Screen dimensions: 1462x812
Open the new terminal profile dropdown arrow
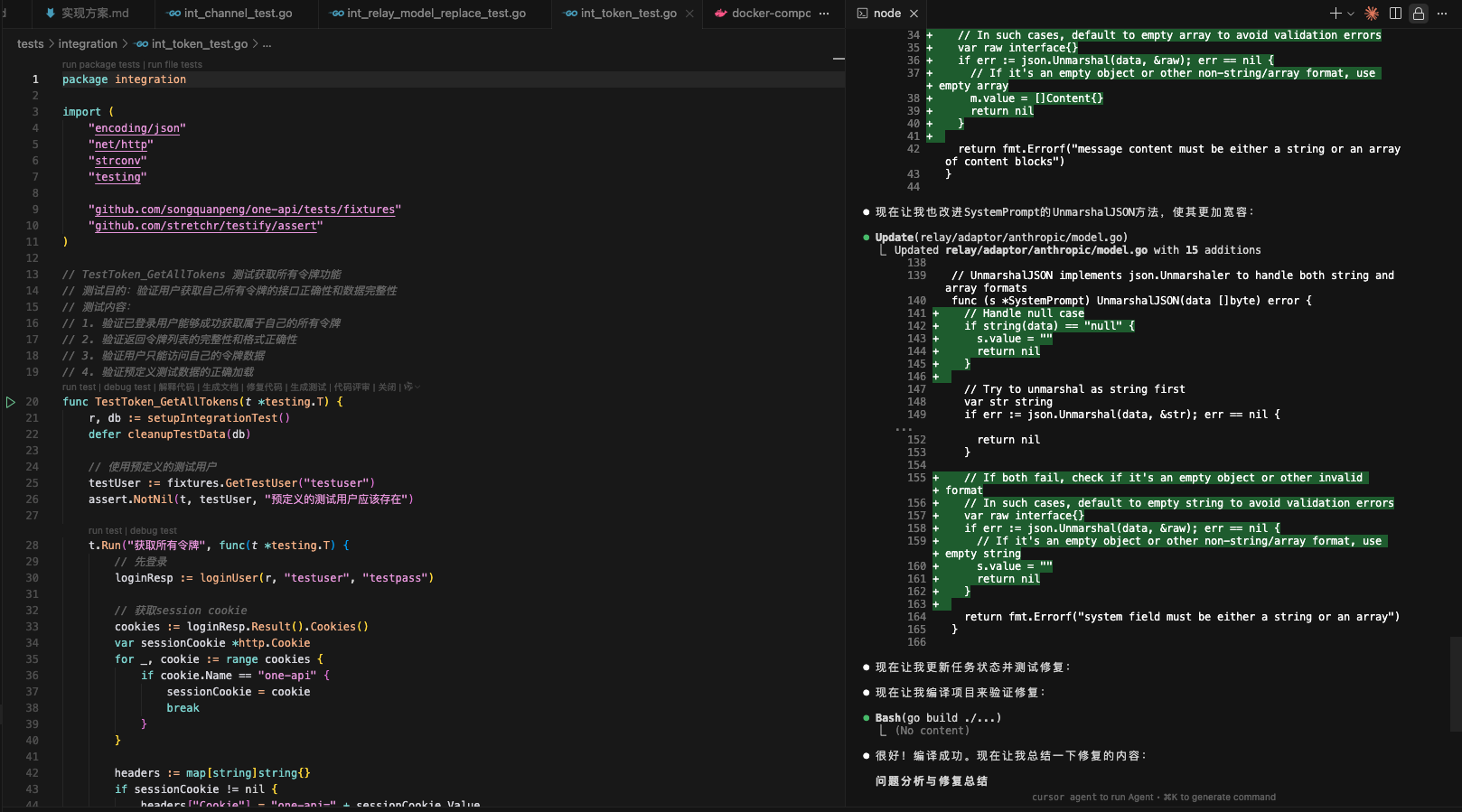pyautogui.click(x=1351, y=14)
